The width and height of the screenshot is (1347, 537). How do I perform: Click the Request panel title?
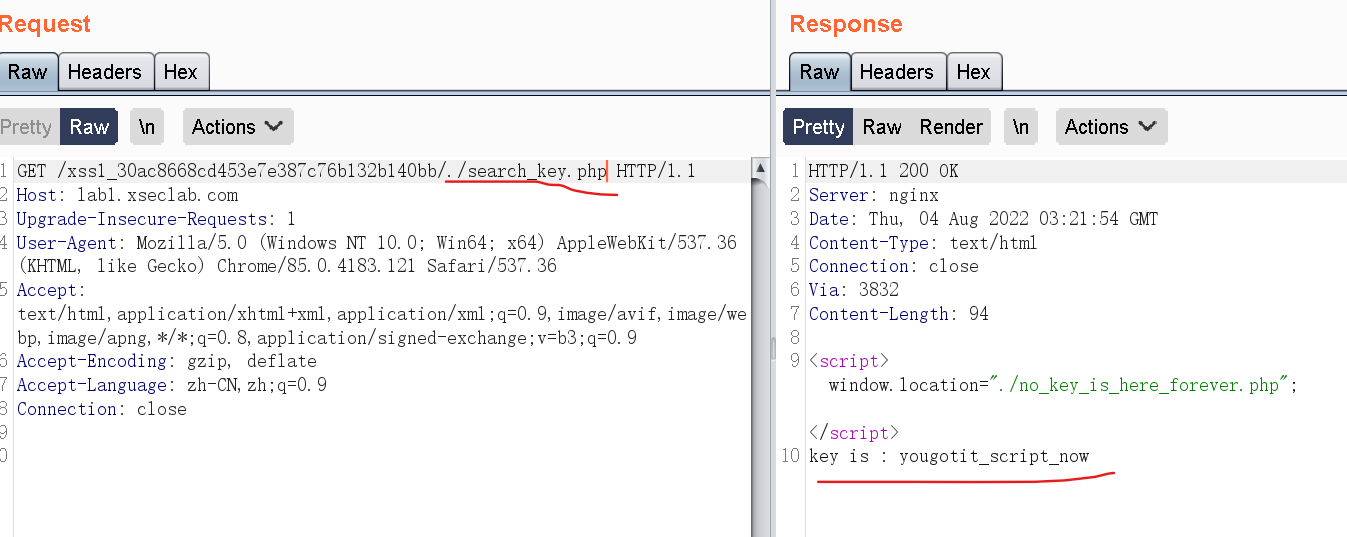(45, 24)
